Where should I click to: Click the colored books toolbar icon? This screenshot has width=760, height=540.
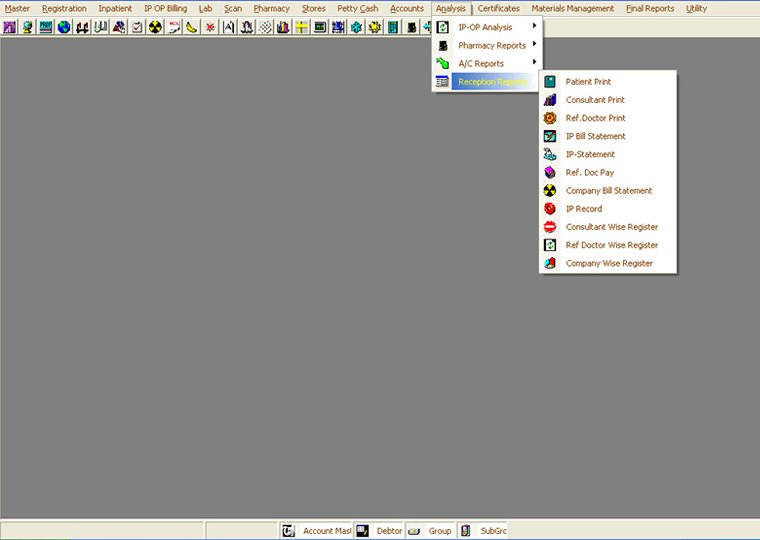point(283,27)
